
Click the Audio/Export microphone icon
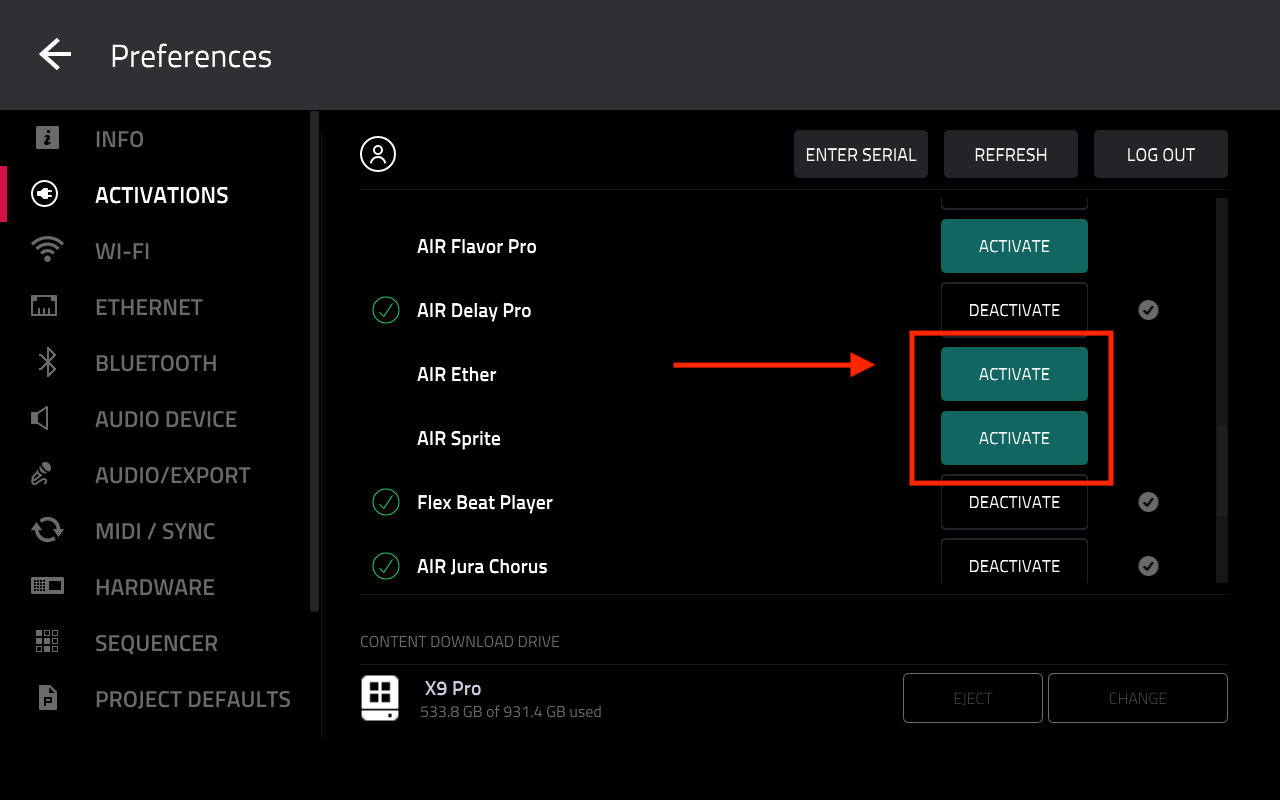coord(41,474)
